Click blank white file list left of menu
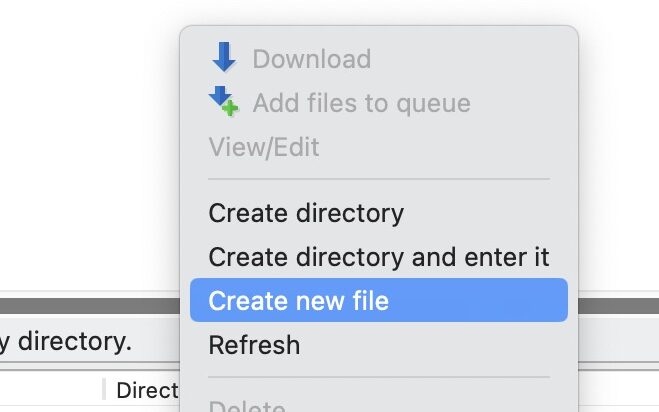The width and height of the screenshot is (659, 412). (90, 145)
